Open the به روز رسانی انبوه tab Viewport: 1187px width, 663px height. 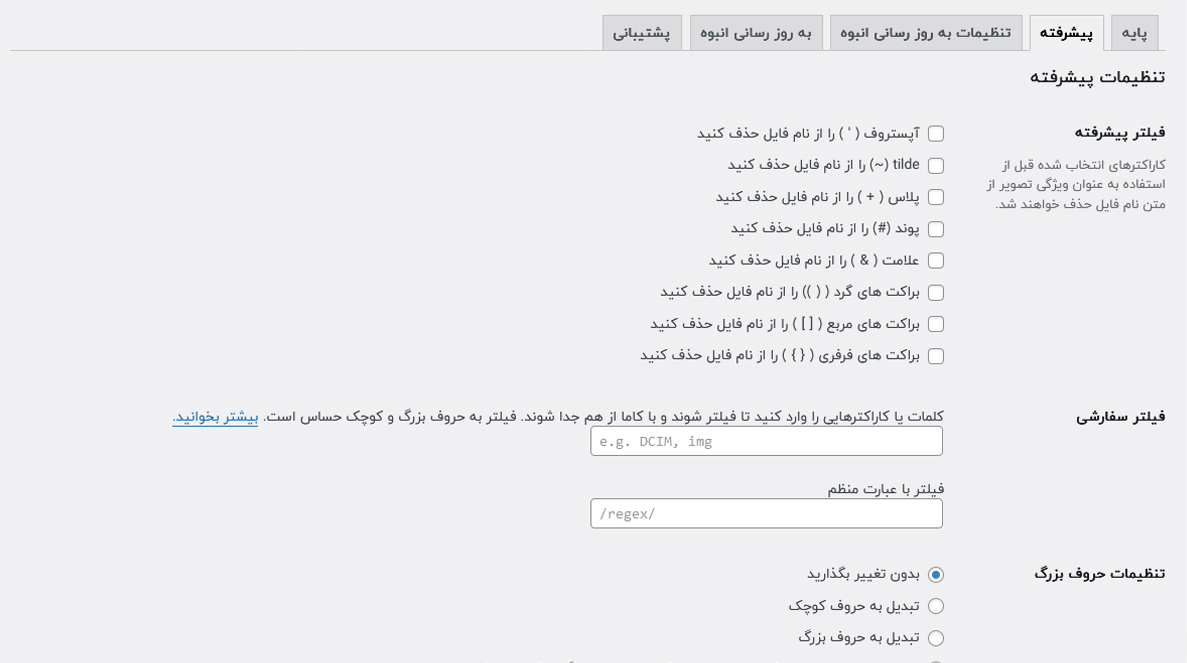756,33
